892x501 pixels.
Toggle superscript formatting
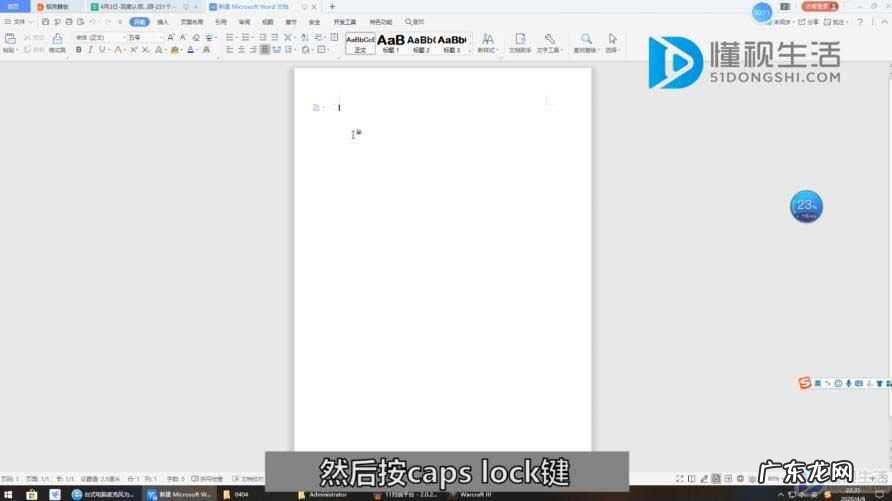coord(134,50)
